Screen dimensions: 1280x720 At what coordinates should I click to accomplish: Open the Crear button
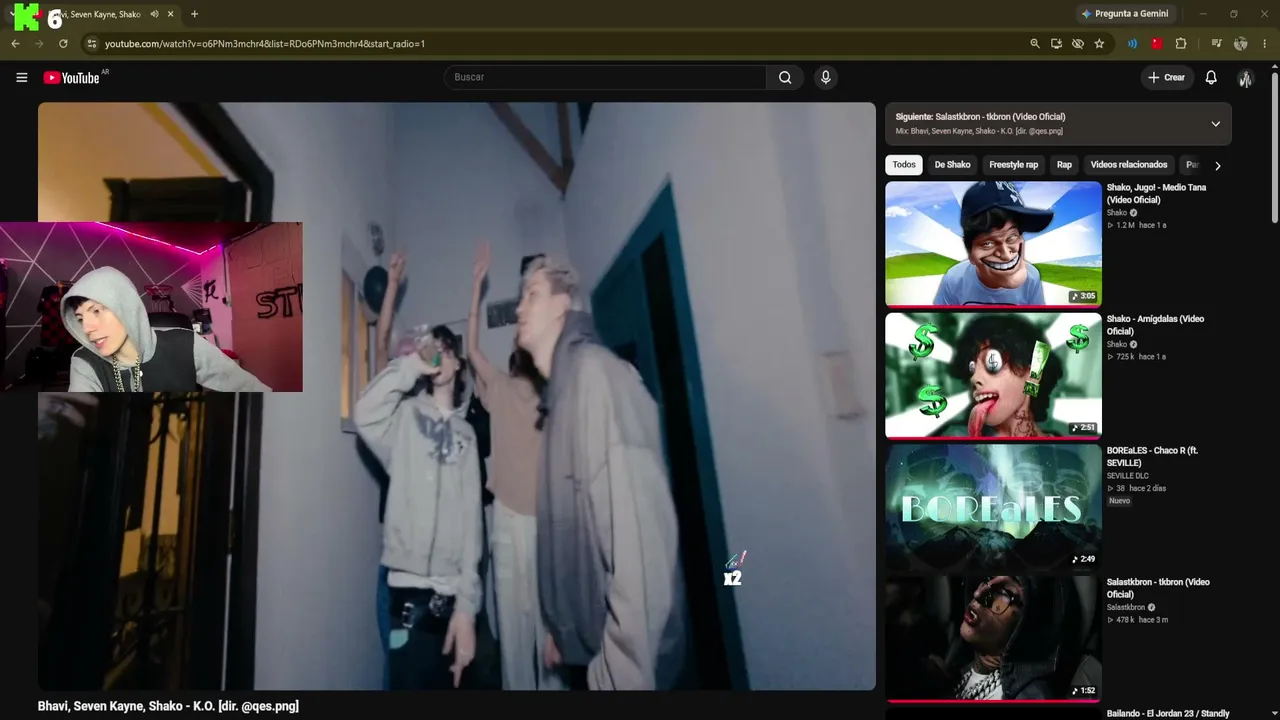(1167, 77)
